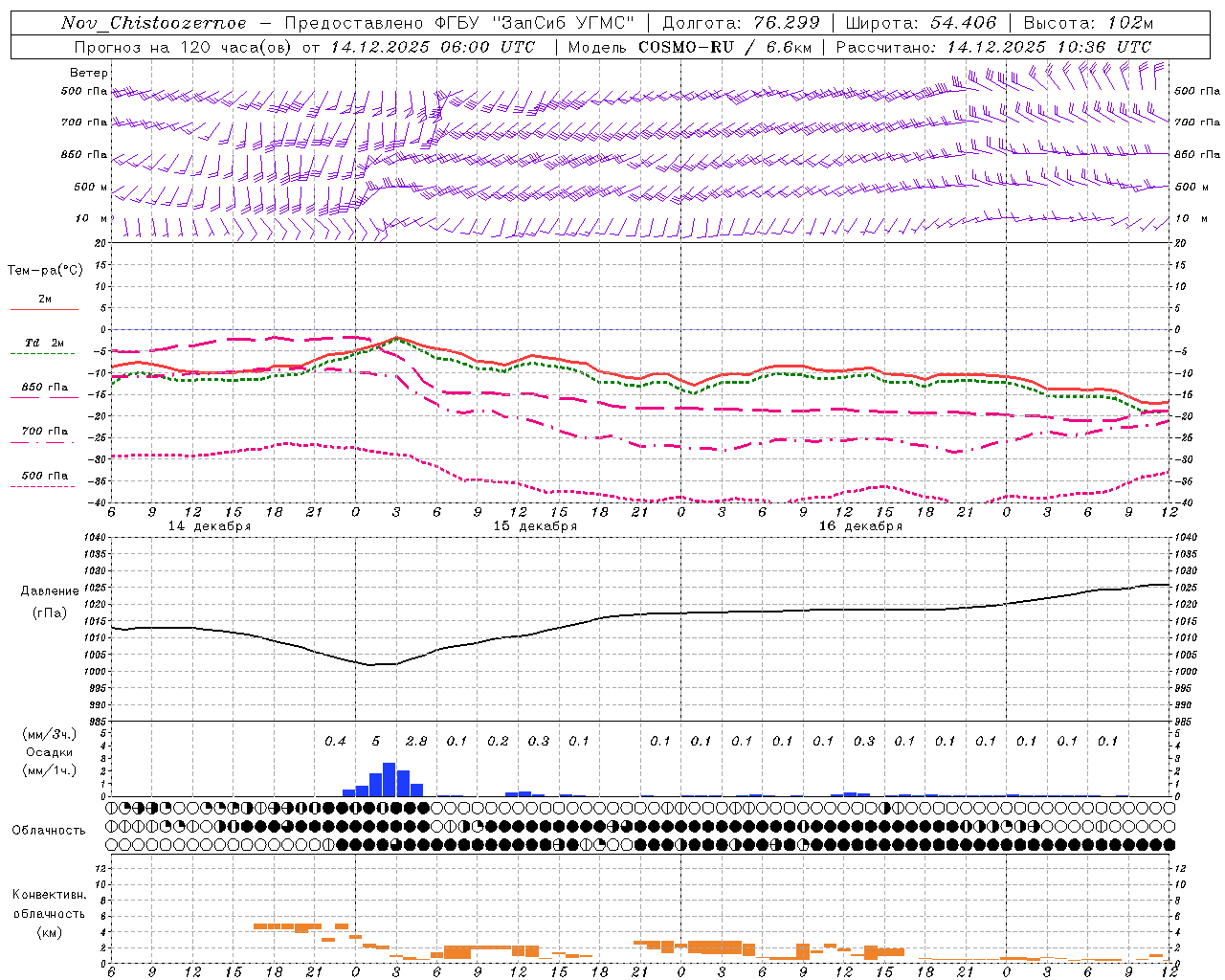Click the Долгота: 76.299 value
Viewport: 1225px width, 980px height.
click(742, 23)
